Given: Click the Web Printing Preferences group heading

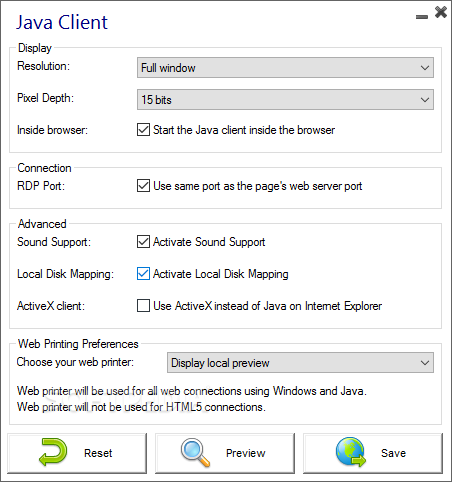Looking at the screenshot, I should point(78,344).
